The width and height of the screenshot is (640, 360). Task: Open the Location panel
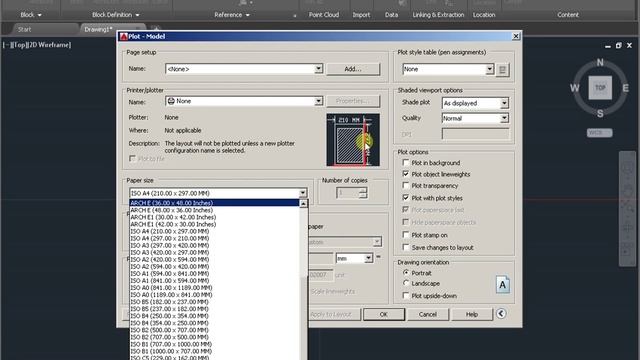click(x=484, y=15)
